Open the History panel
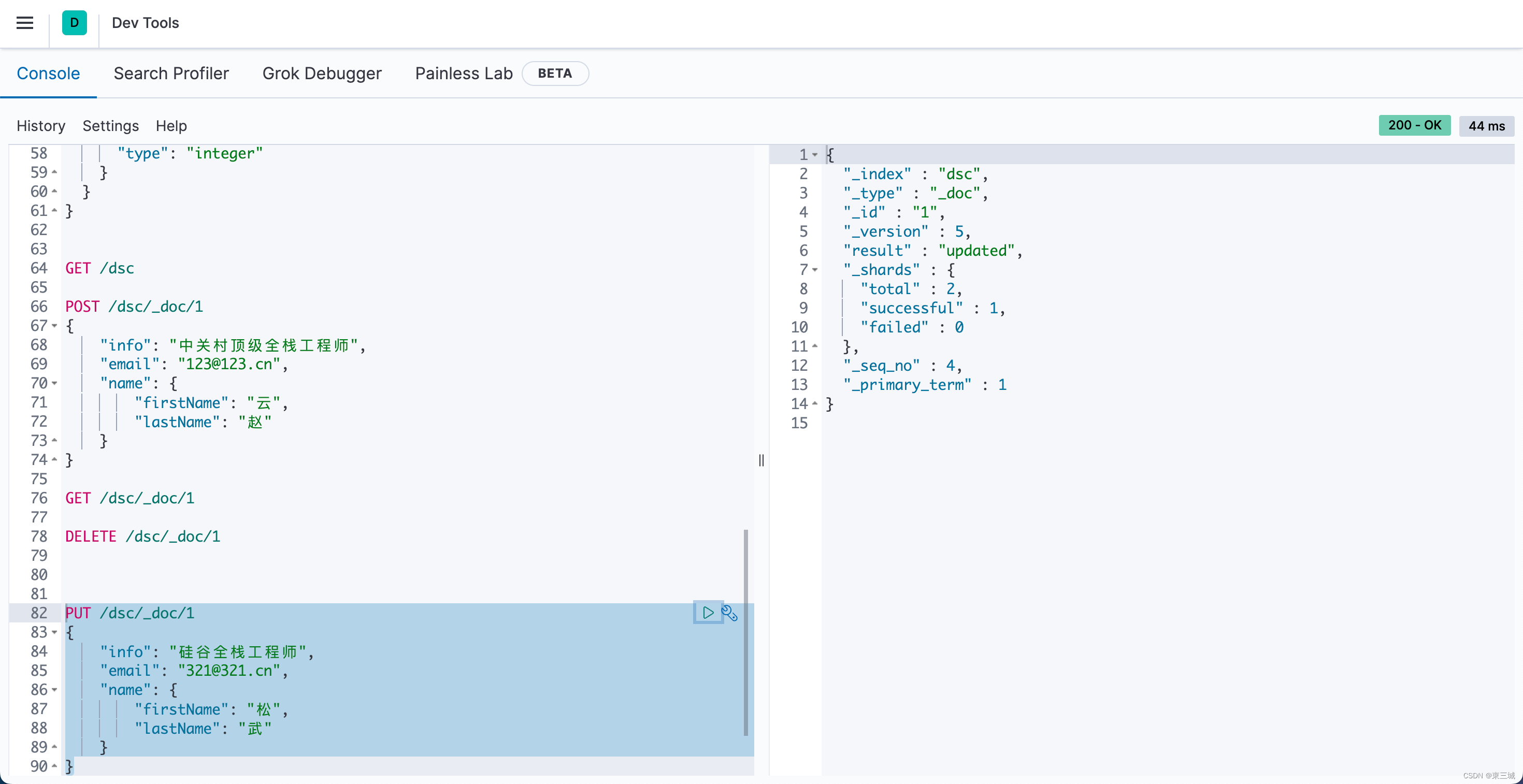 pos(41,126)
